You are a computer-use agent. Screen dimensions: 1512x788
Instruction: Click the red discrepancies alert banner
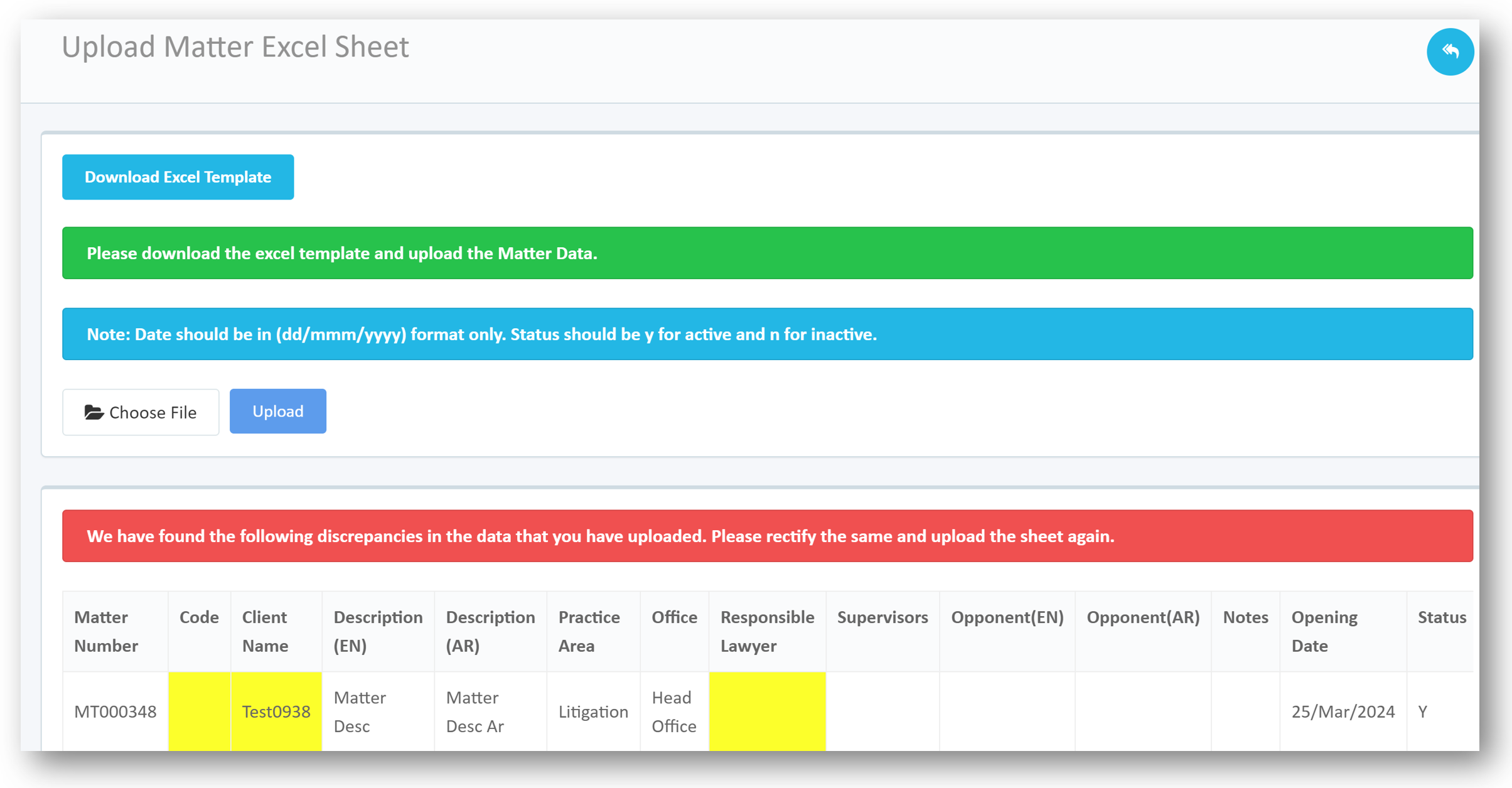[x=767, y=536]
